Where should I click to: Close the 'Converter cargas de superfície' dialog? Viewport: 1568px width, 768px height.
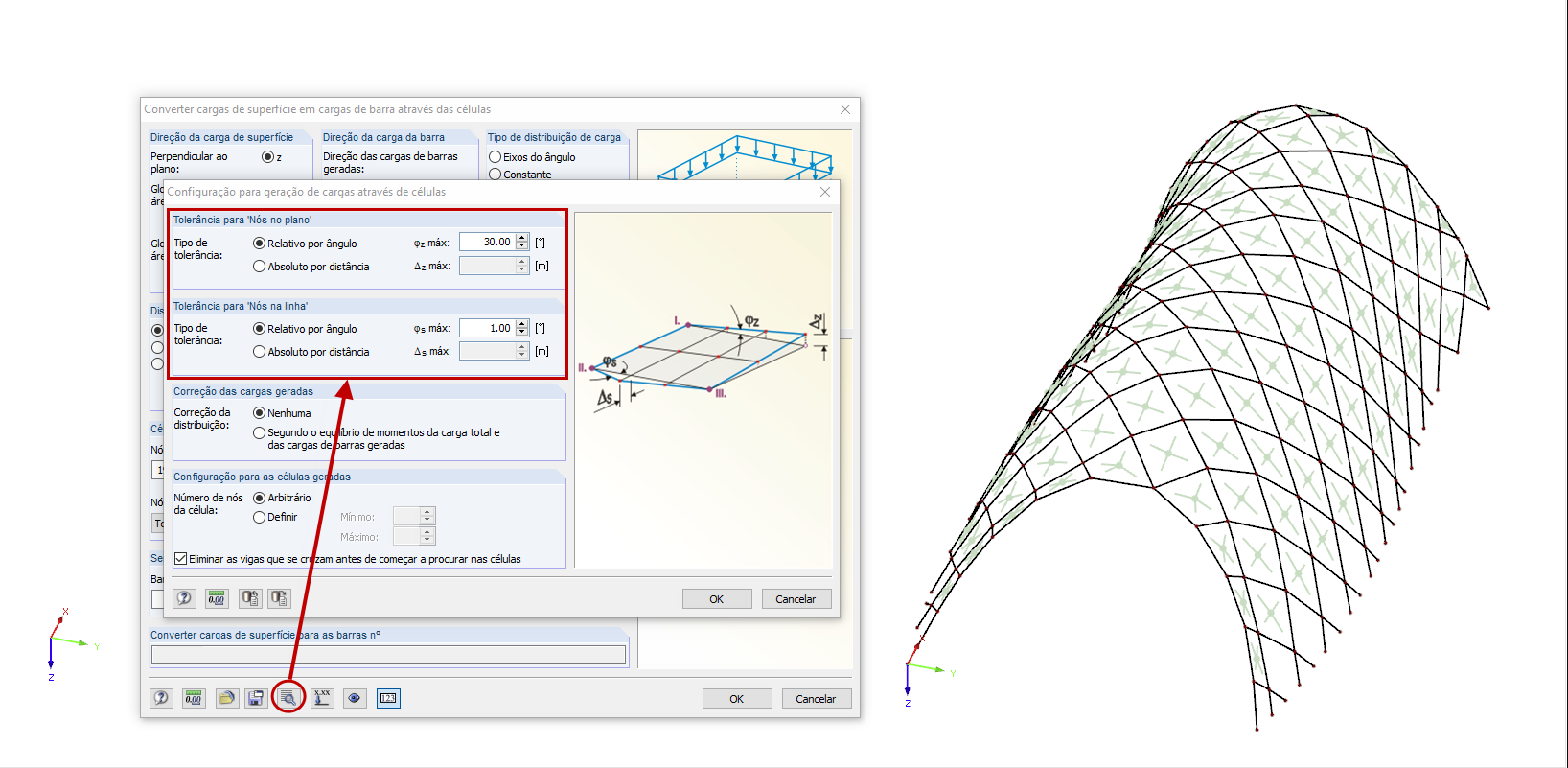[x=845, y=109]
